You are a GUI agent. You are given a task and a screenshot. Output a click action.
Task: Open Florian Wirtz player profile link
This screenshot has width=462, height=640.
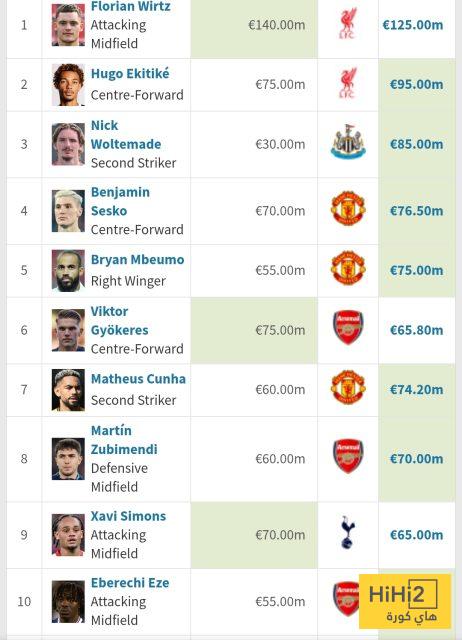click(131, 6)
